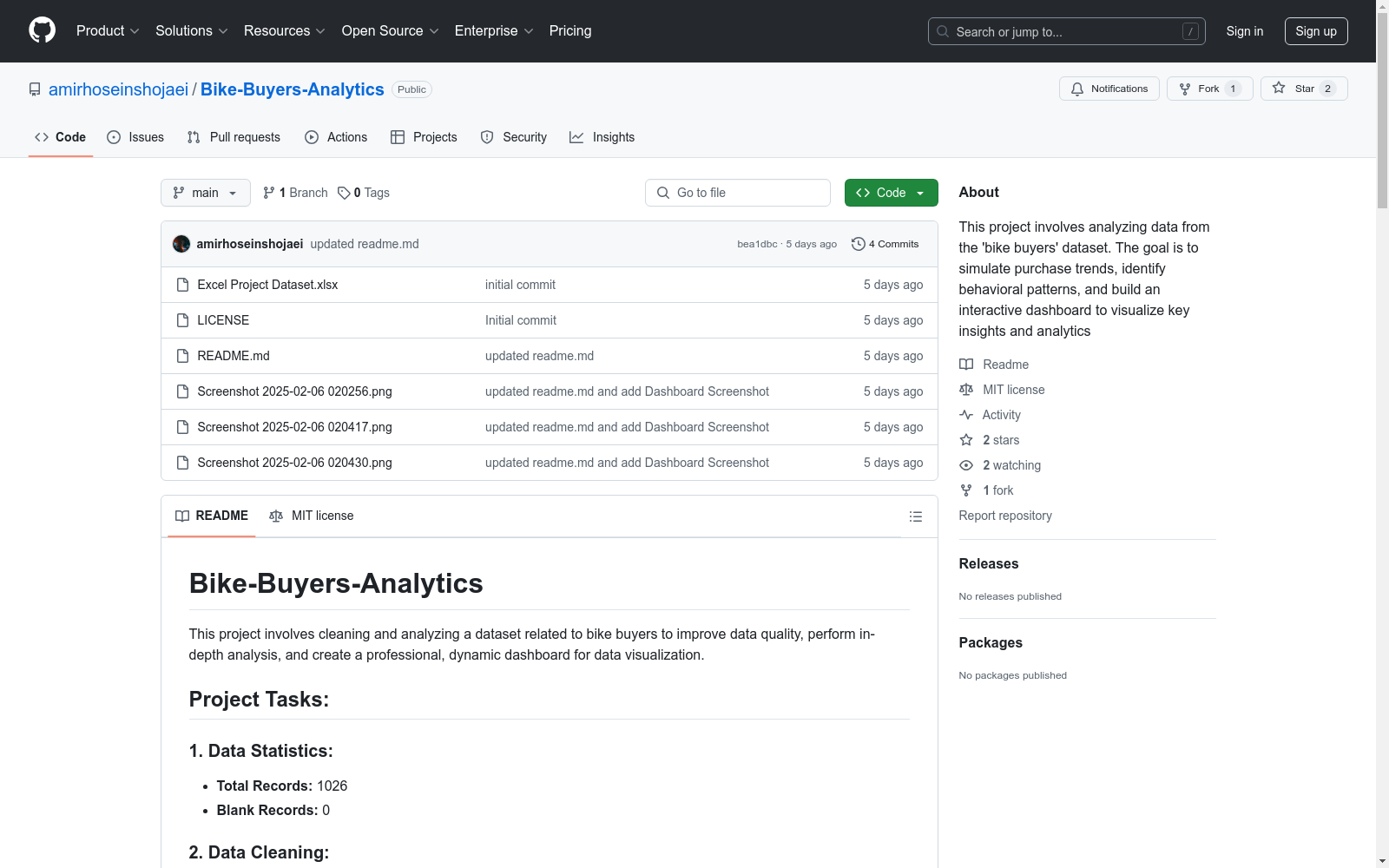The height and width of the screenshot is (868, 1389).
Task: View the 4 Commits history link
Action: point(885,244)
